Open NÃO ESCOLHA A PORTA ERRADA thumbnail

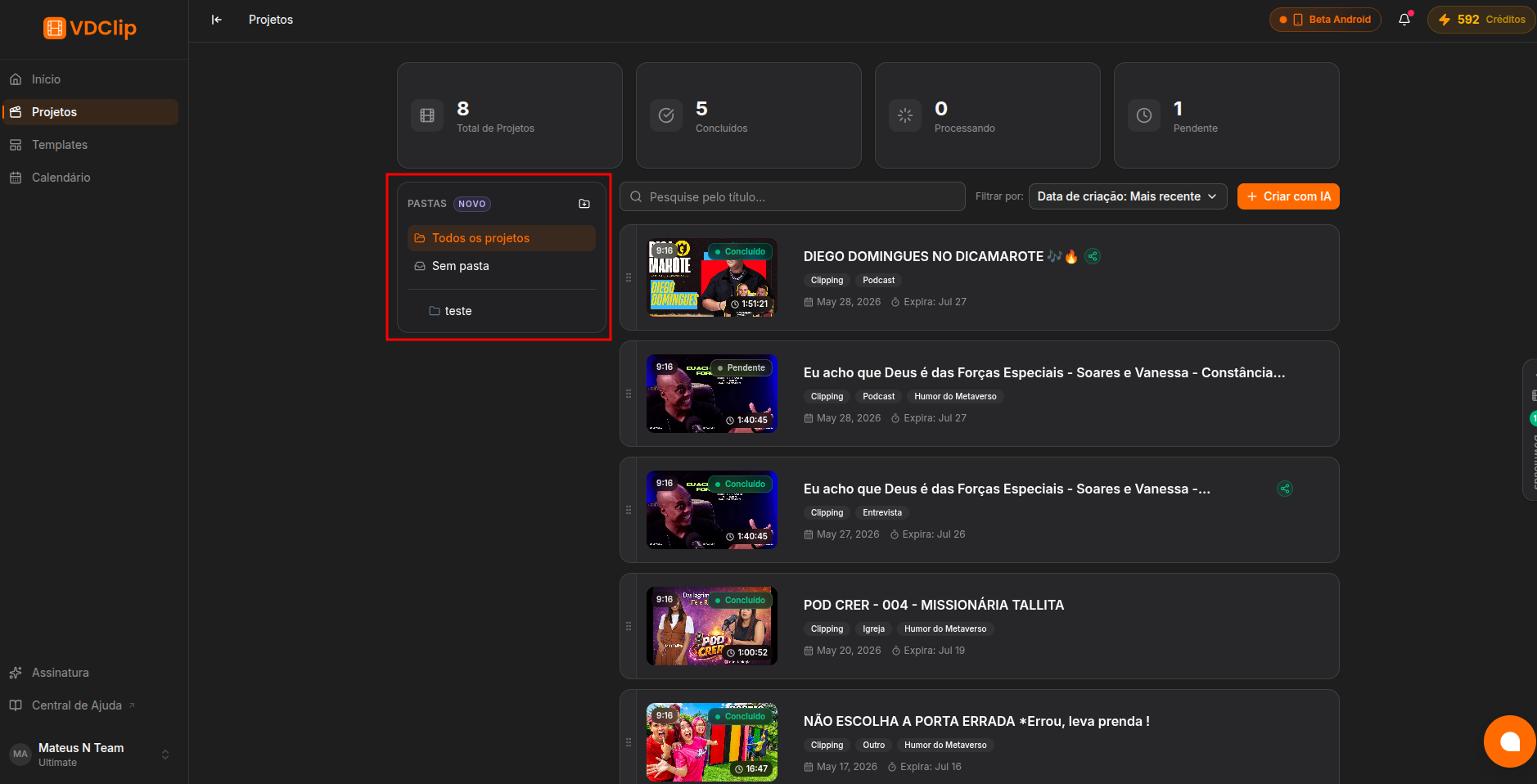pyautogui.click(x=712, y=742)
